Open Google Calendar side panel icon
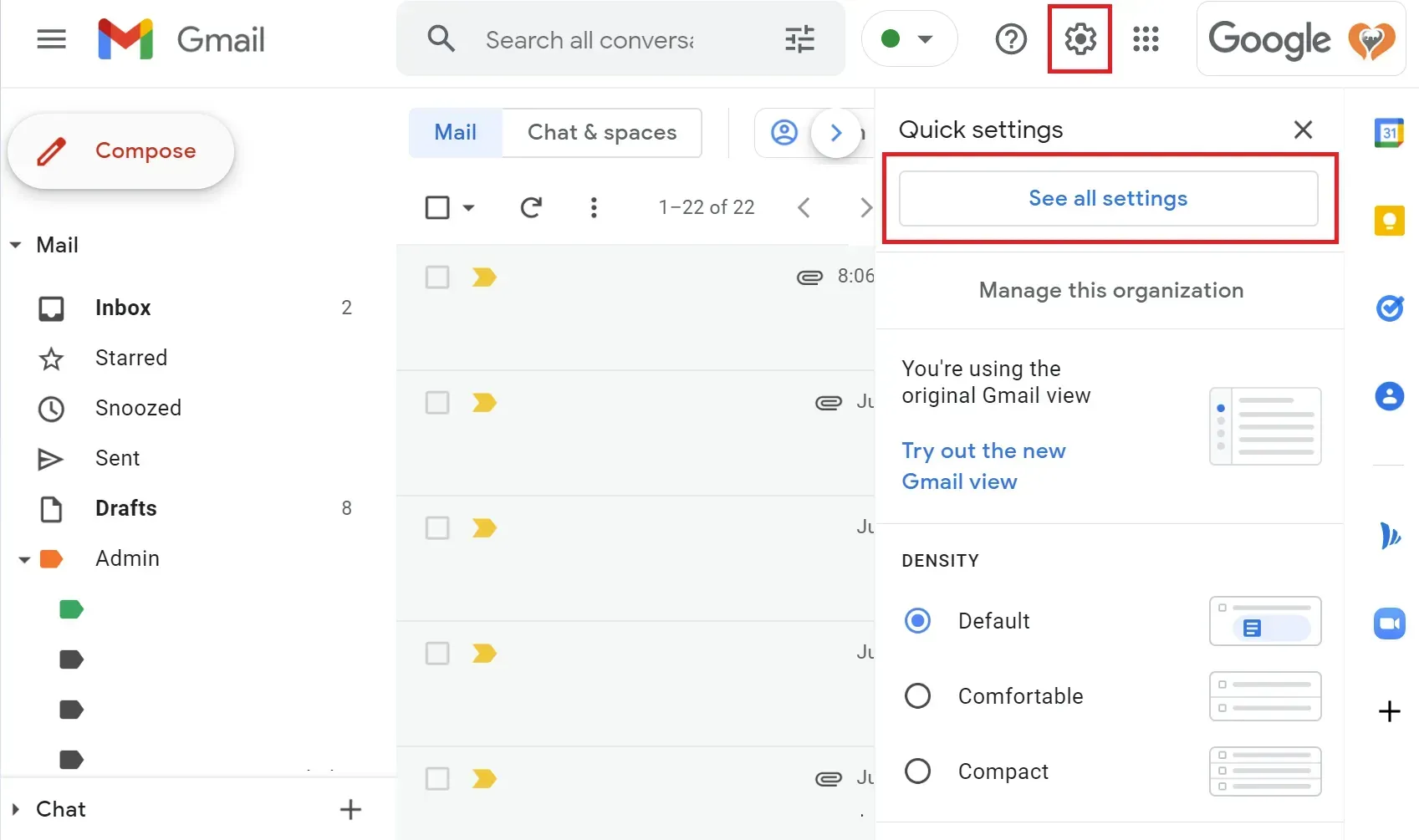This screenshot has height=840, width=1419. (1389, 132)
